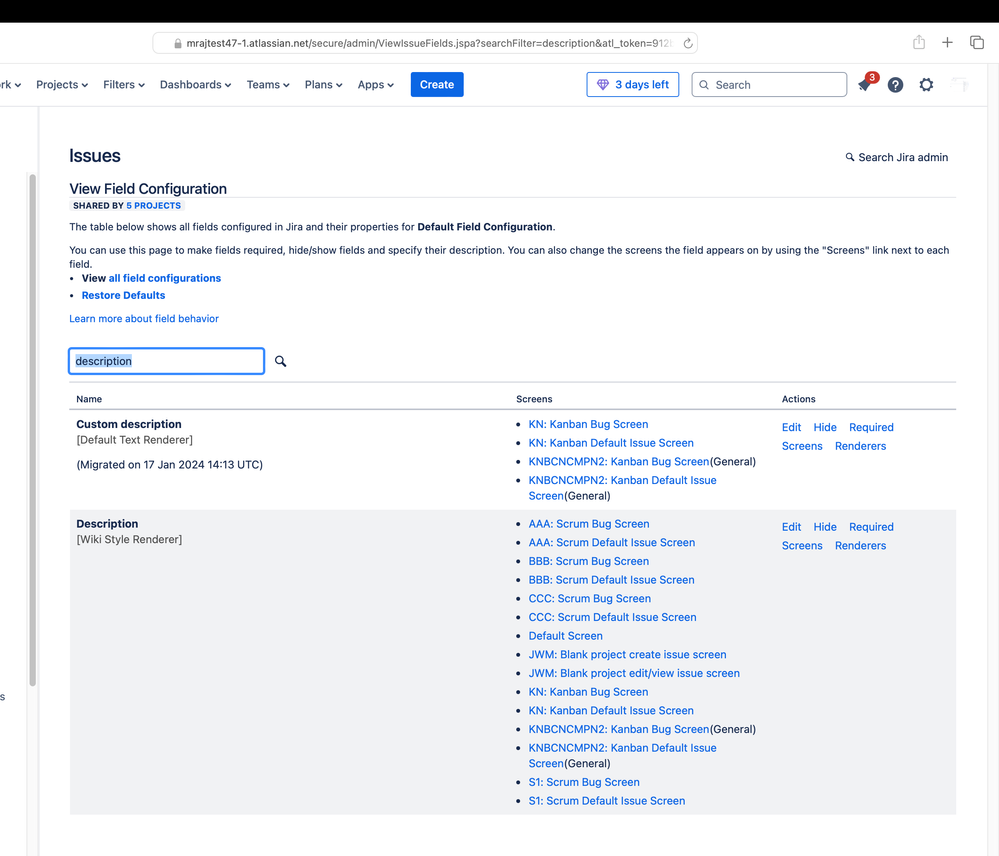This screenshot has height=856, width=999.
Task: Click the blue Create button
Action: click(x=437, y=85)
